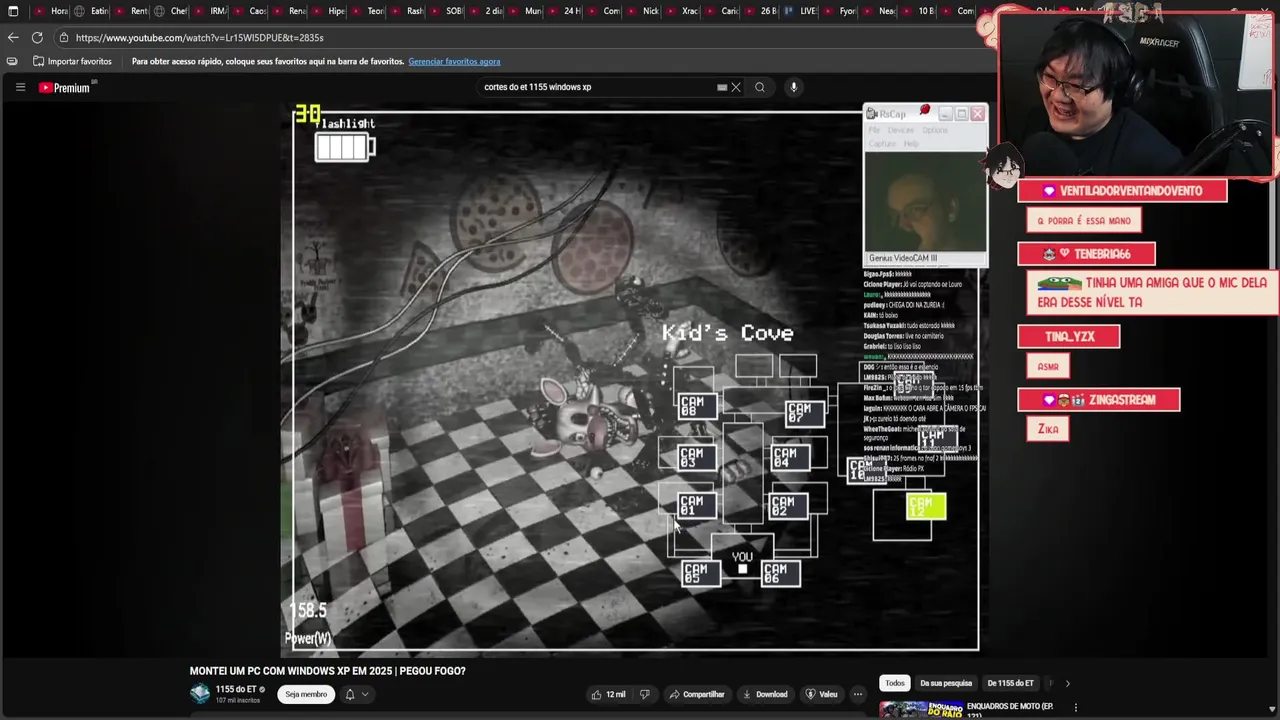The image size is (1280, 720).
Task: Open the 1155 do ET channel name
Action: coord(236,689)
